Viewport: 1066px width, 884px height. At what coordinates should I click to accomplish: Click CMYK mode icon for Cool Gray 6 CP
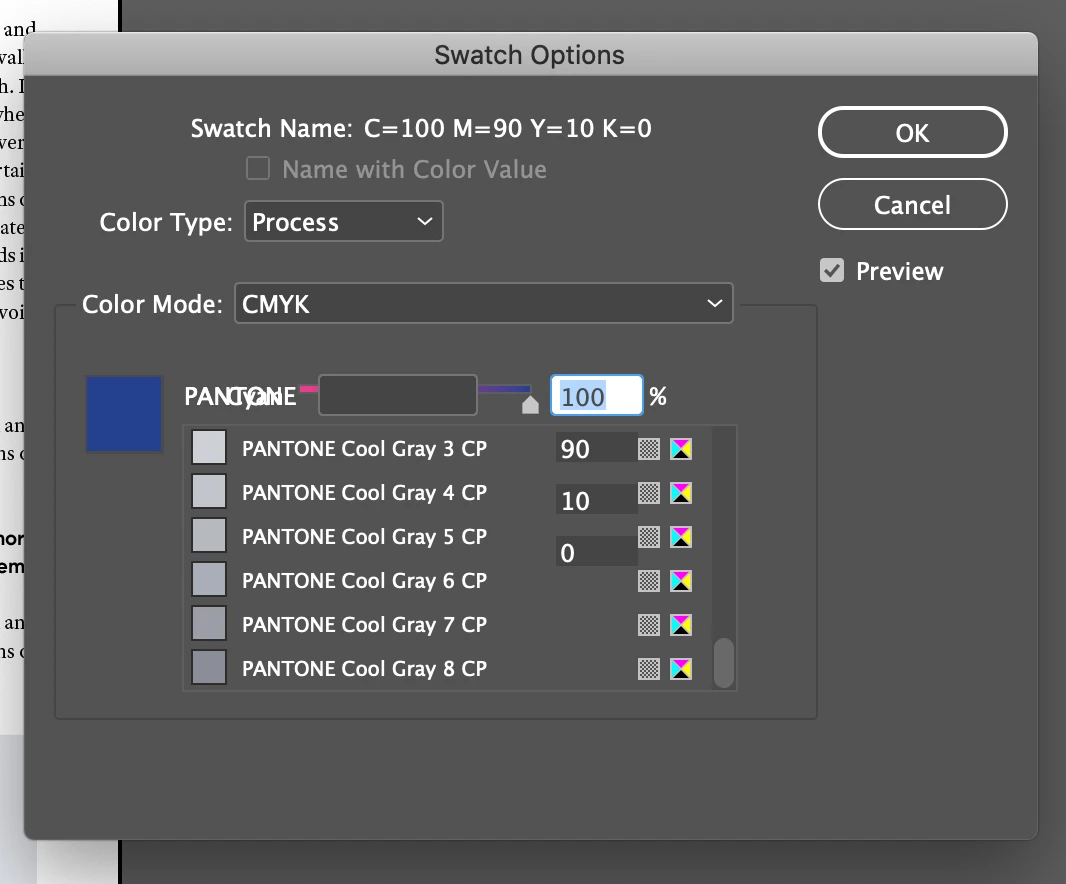681,581
